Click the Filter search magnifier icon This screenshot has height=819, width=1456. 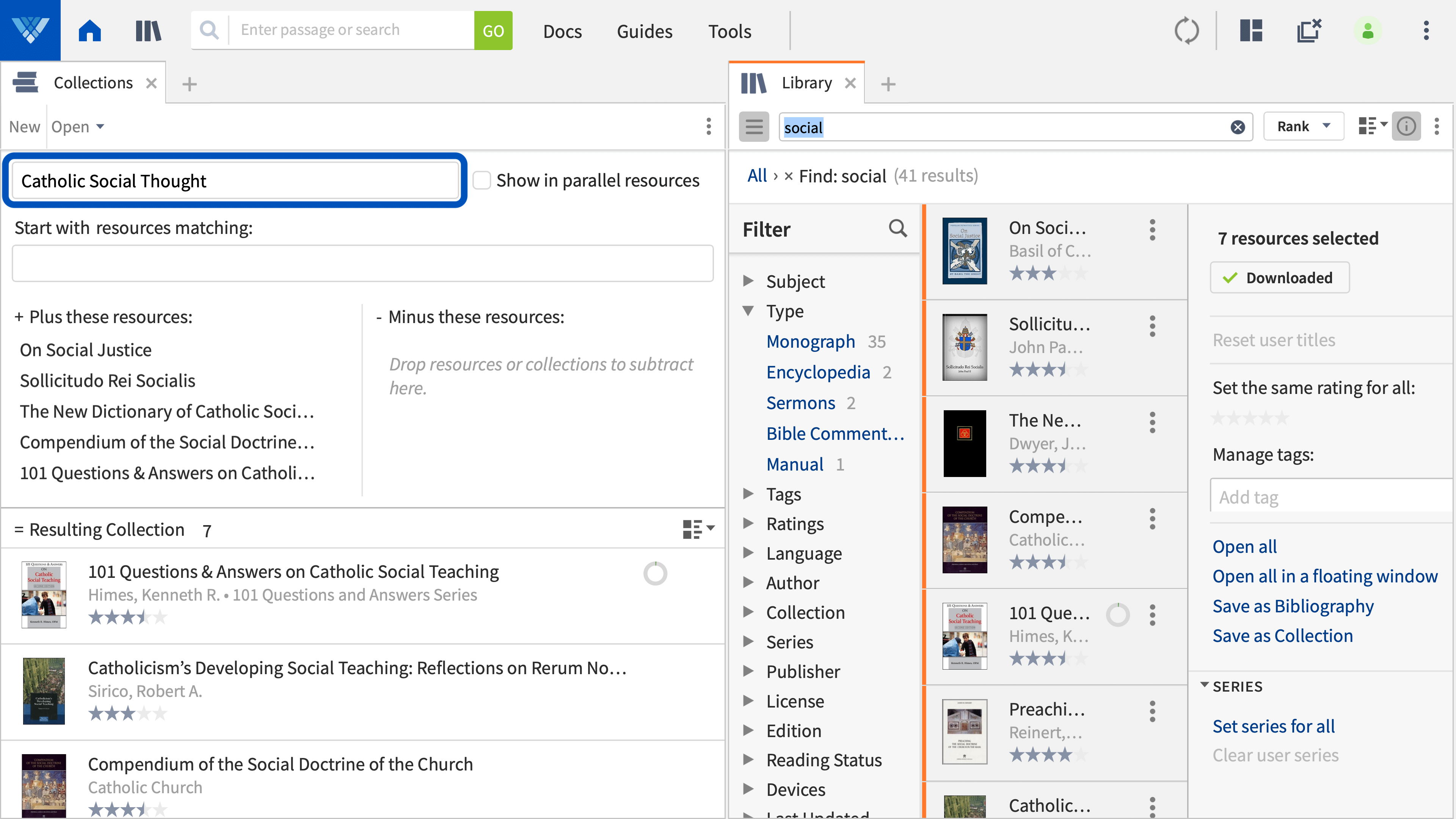click(x=897, y=228)
